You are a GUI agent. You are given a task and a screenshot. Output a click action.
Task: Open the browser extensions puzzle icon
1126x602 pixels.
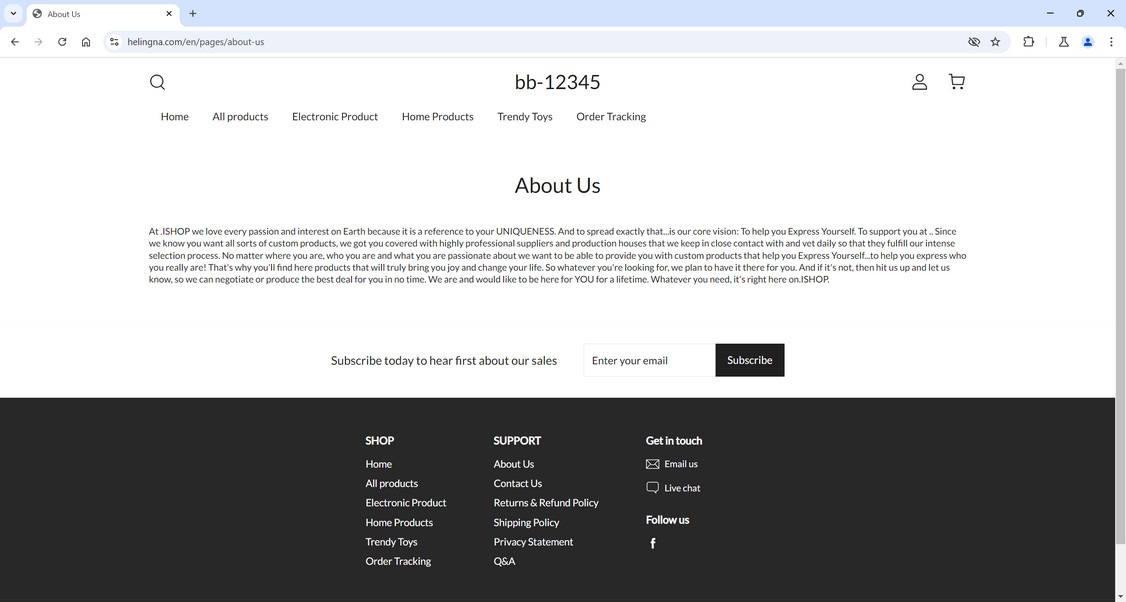(1028, 42)
